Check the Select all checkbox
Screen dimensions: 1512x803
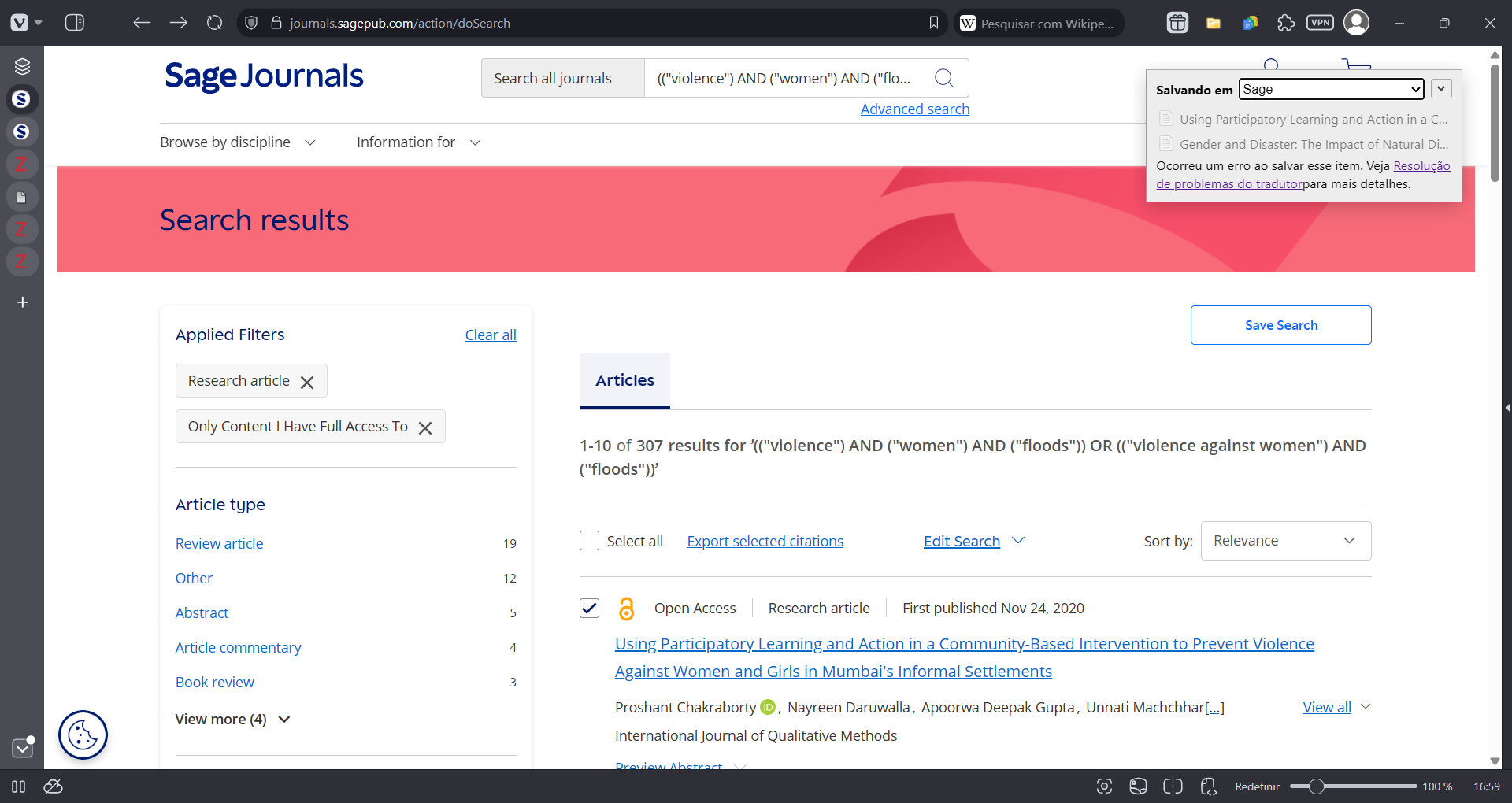589,541
